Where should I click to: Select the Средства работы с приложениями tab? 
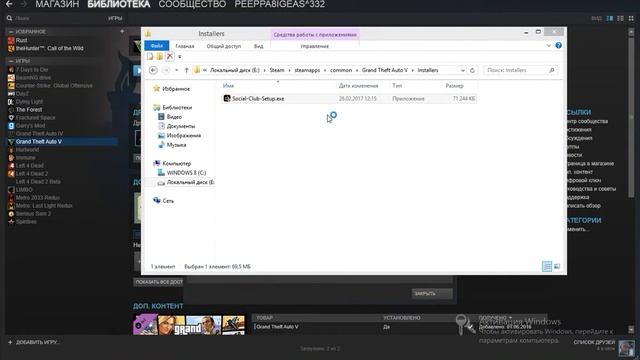315,35
